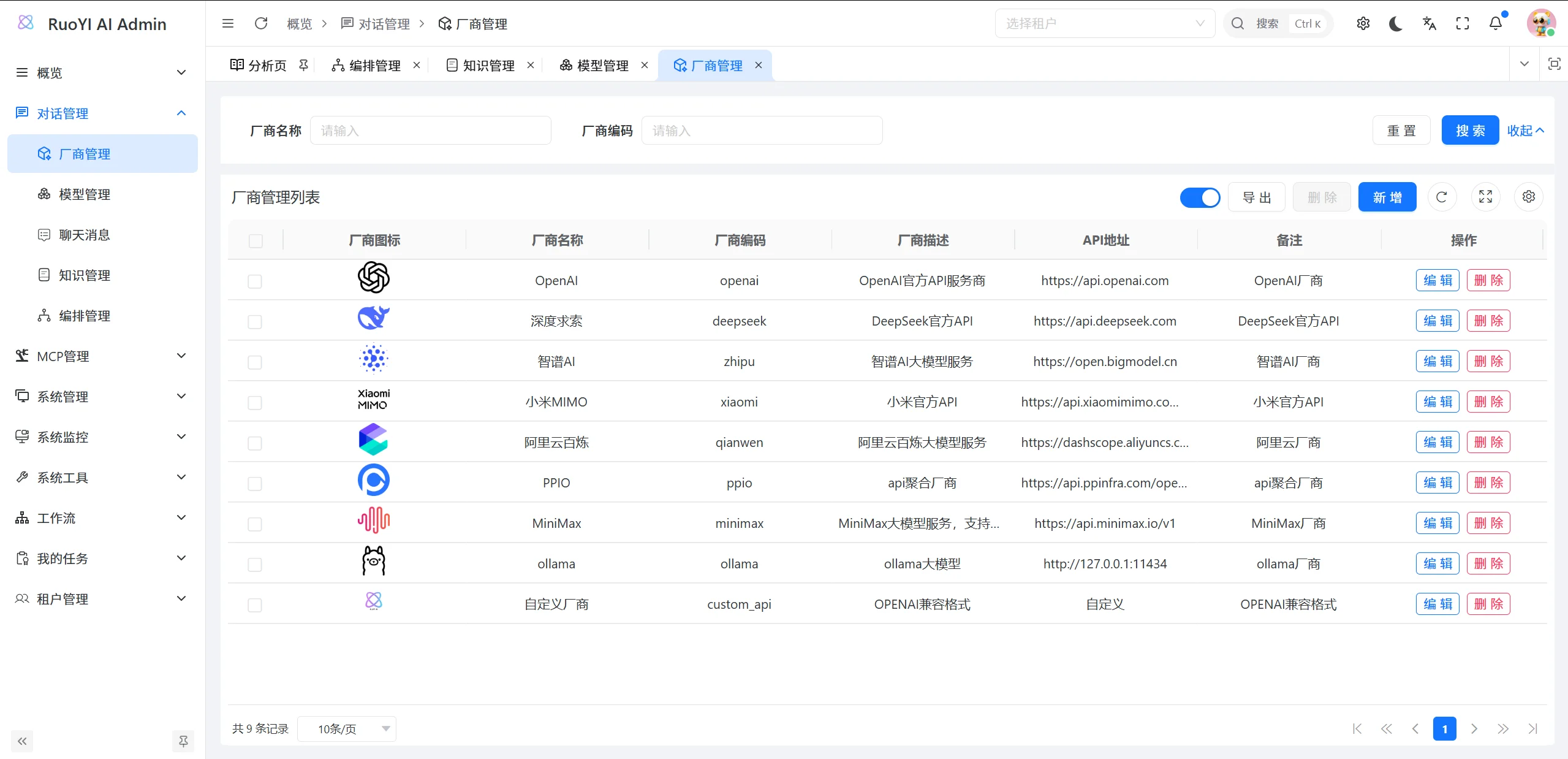The image size is (1568, 759).
Task: Pin the 分析页 tab using the pin icon
Action: 303,64
